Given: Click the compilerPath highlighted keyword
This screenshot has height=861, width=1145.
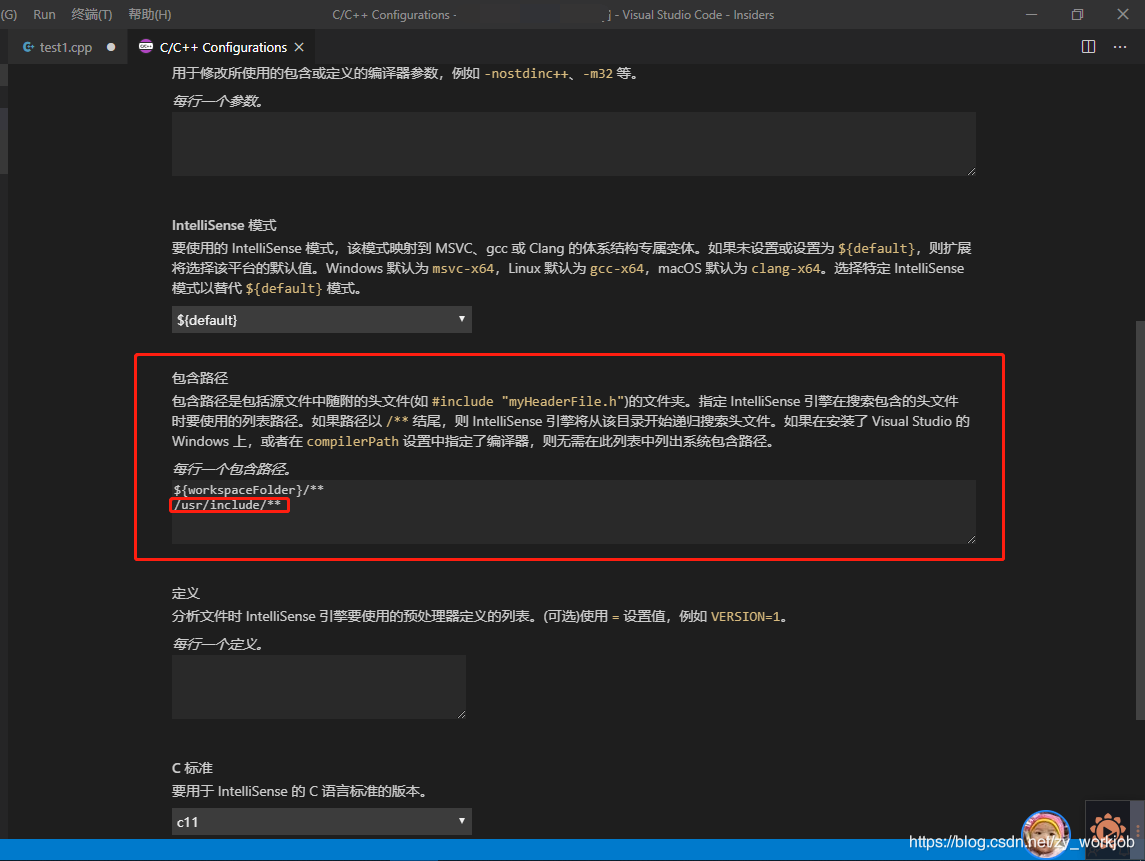Looking at the screenshot, I should point(353,442).
